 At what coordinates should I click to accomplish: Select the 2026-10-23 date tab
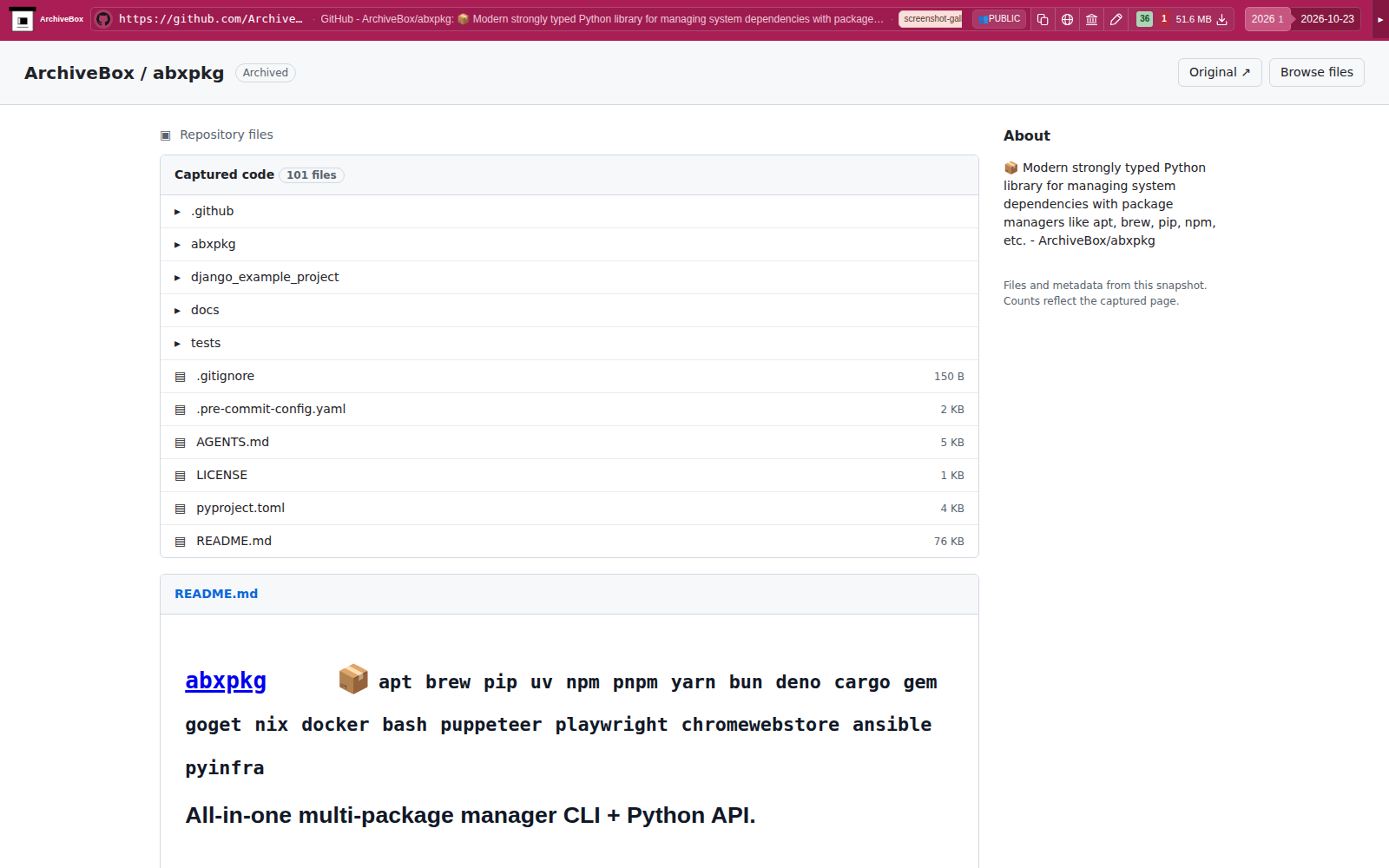[1326, 19]
